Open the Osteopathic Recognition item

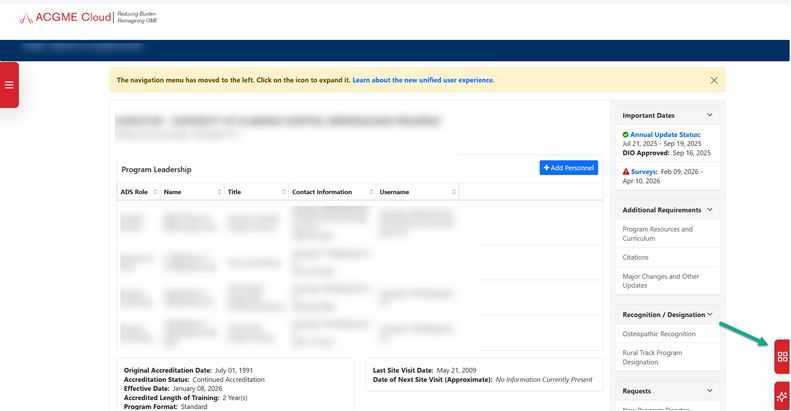pos(659,334)
